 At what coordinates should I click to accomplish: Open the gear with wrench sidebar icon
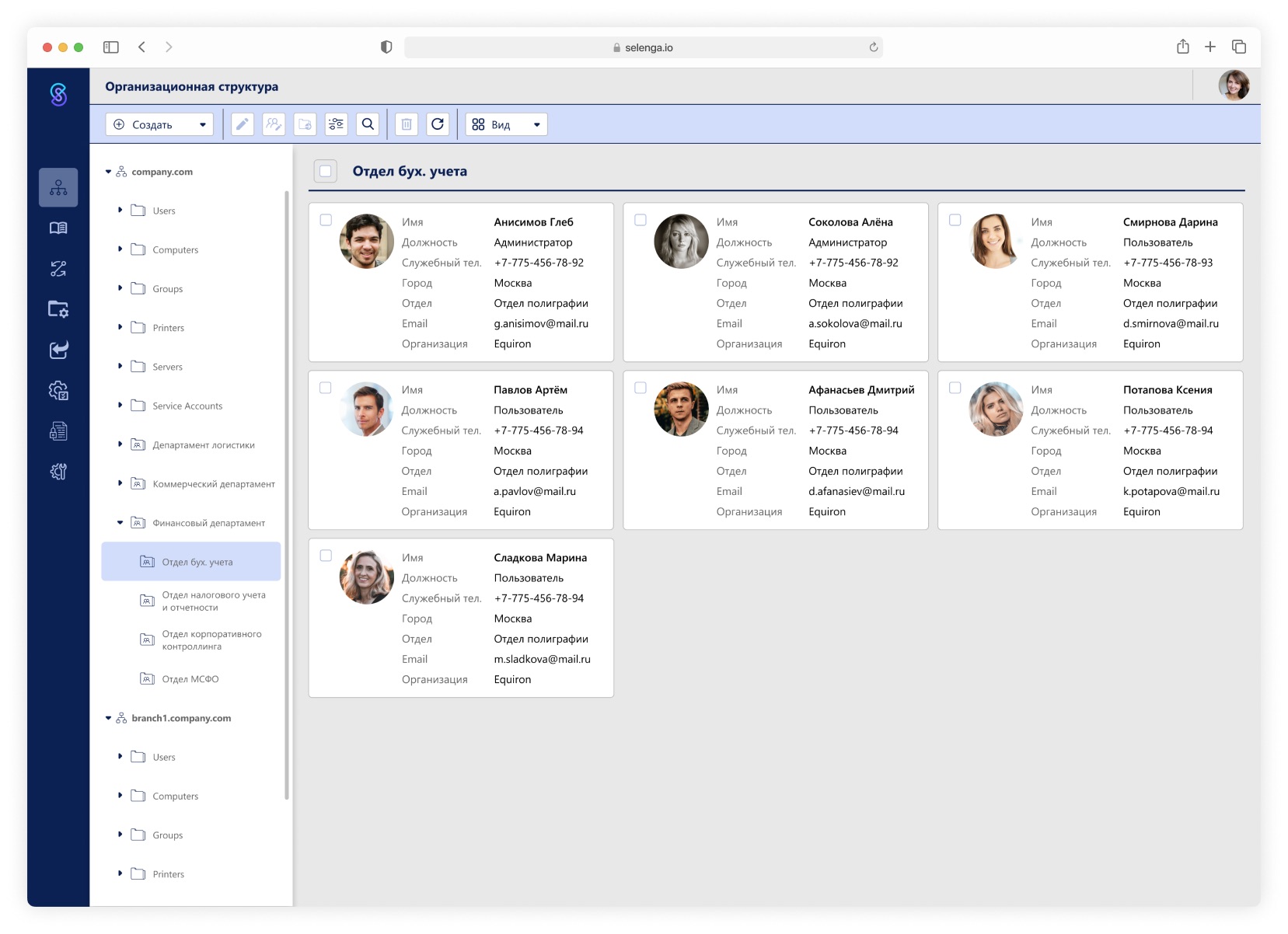(x=58, y=471)
